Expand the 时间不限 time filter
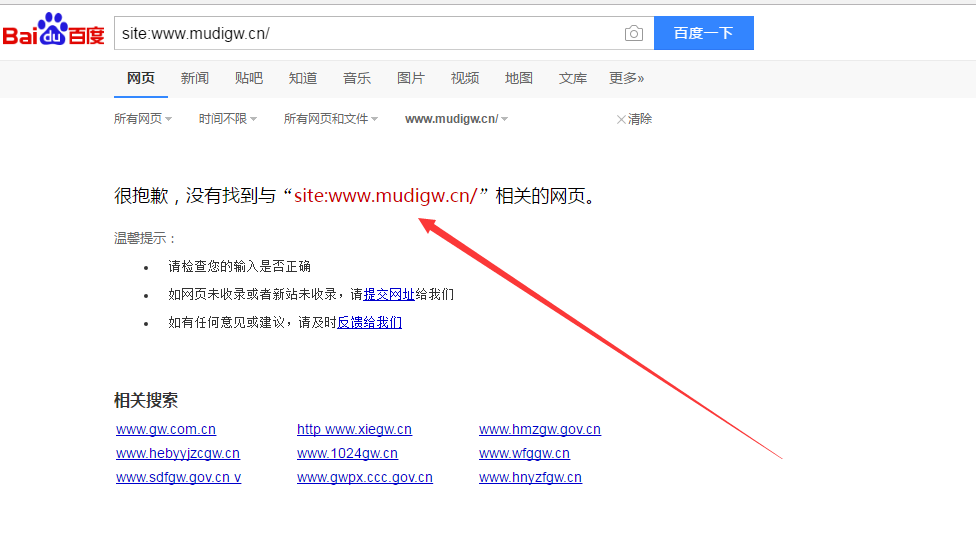 (x=228, y=119)
